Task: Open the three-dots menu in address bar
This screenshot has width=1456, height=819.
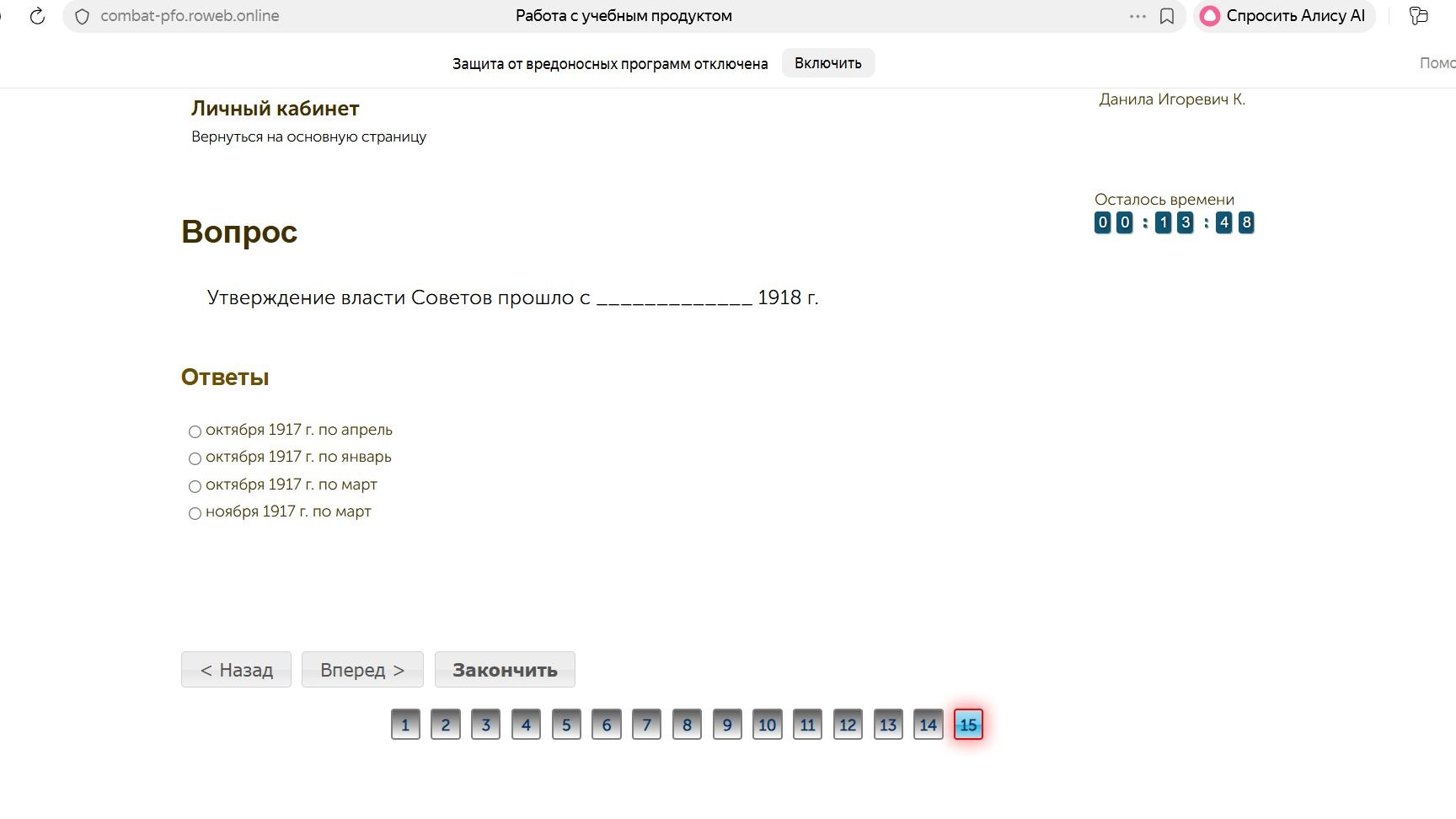Action: 1137,16
